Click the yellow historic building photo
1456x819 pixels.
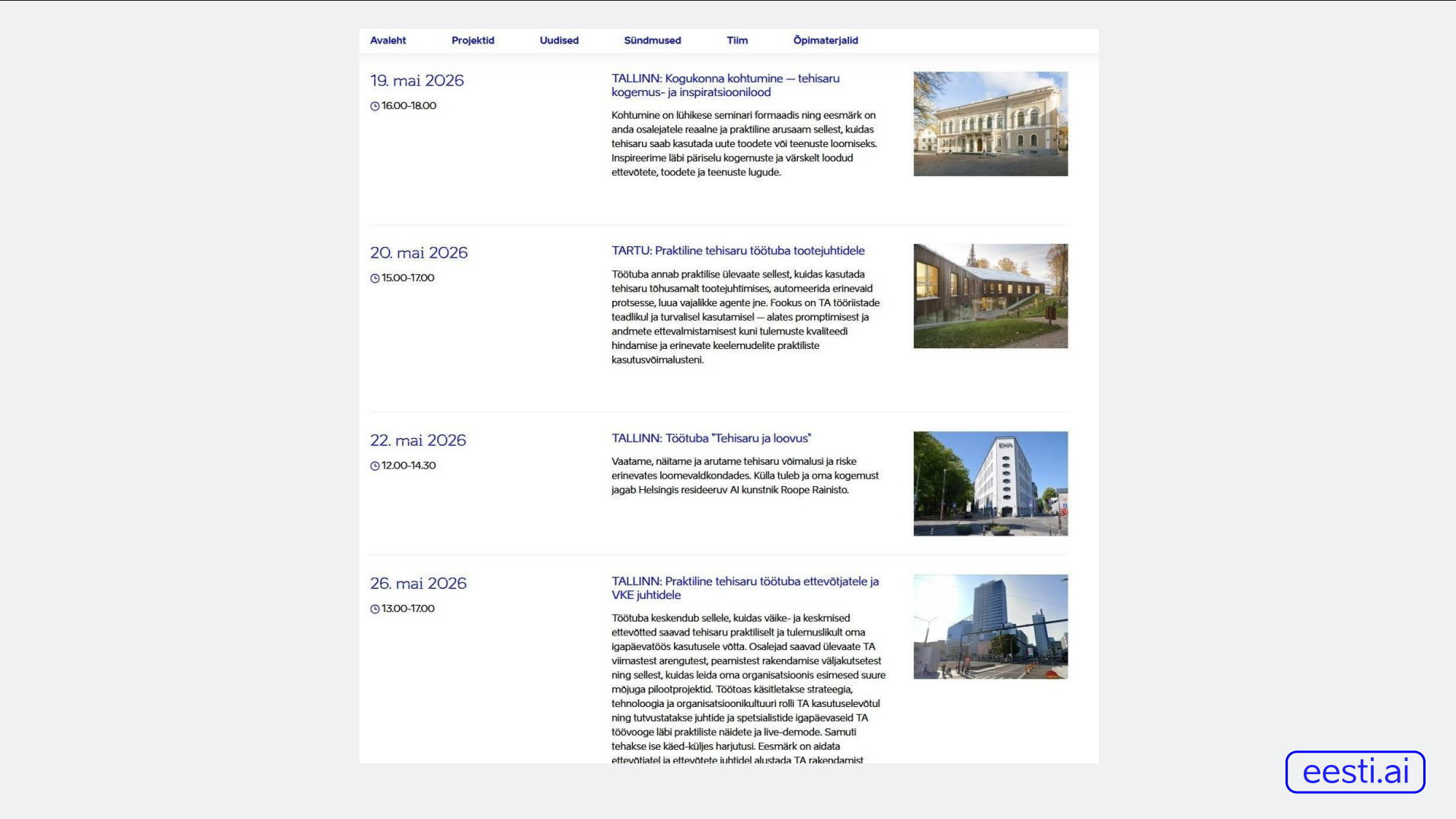tap(991, 124)
